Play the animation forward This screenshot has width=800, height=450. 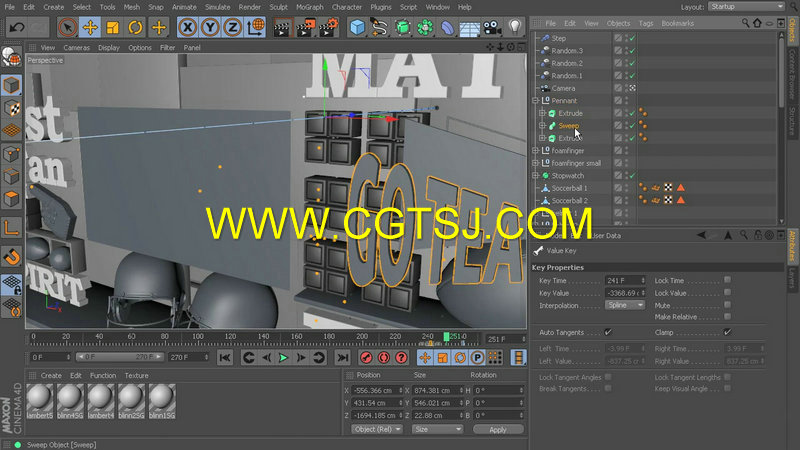[283, 358]
